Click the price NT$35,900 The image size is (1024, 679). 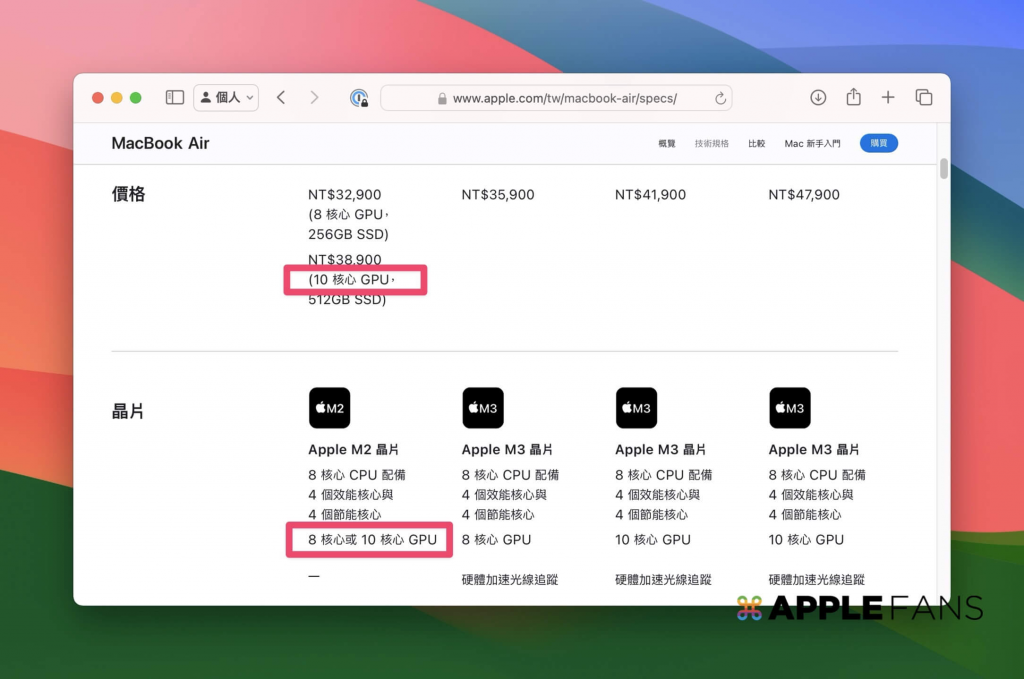tap(498, 195)
